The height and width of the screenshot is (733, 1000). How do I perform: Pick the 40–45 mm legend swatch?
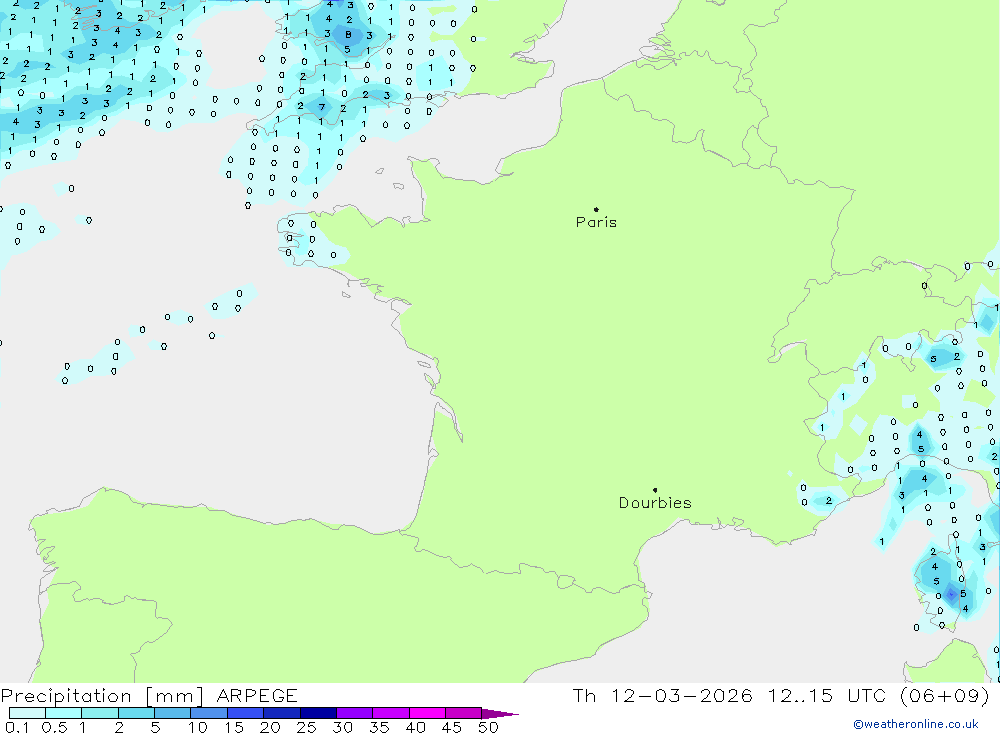click(x=427, y=713)
